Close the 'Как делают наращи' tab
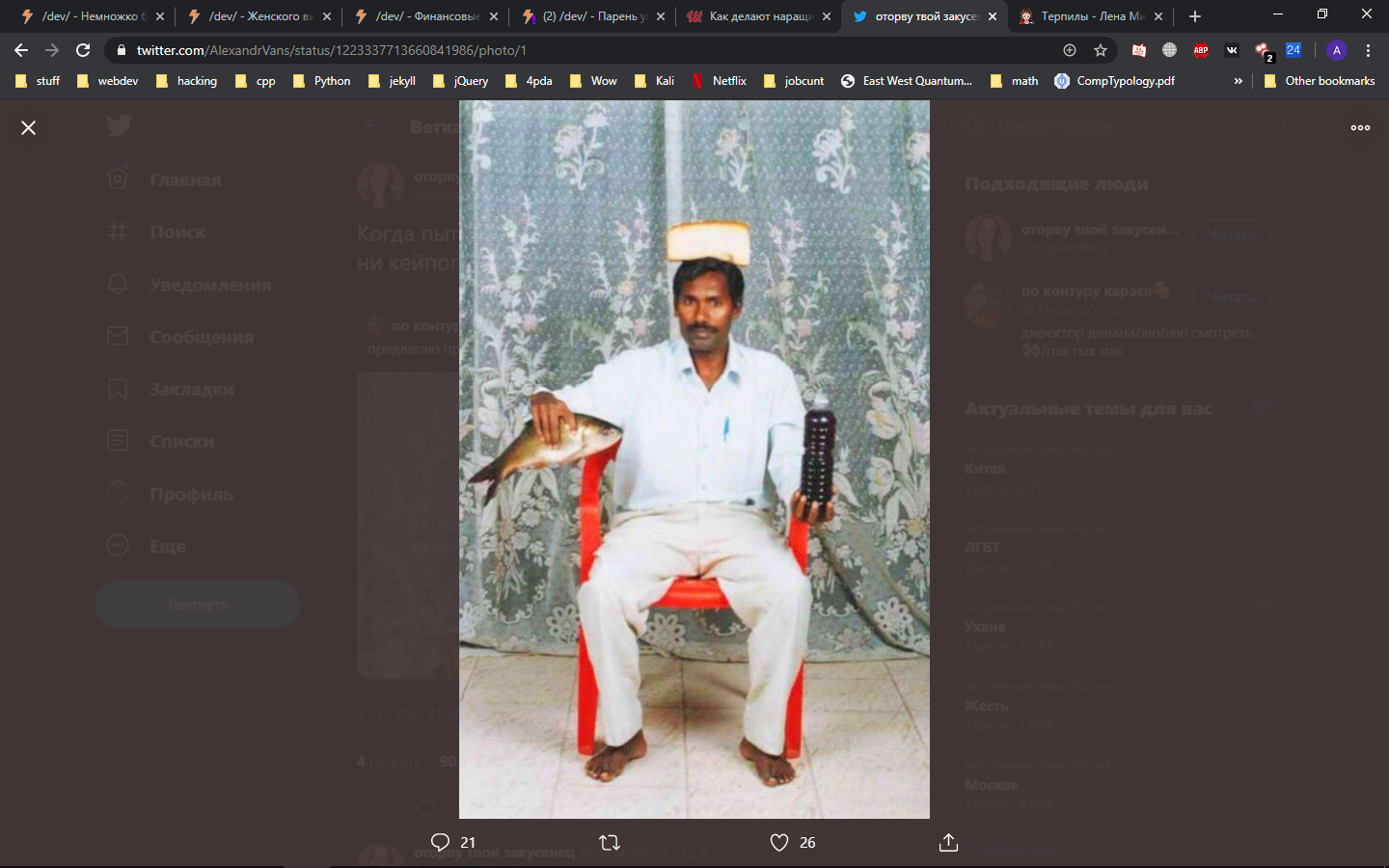The image size is (1389, 868). point(827,16)
